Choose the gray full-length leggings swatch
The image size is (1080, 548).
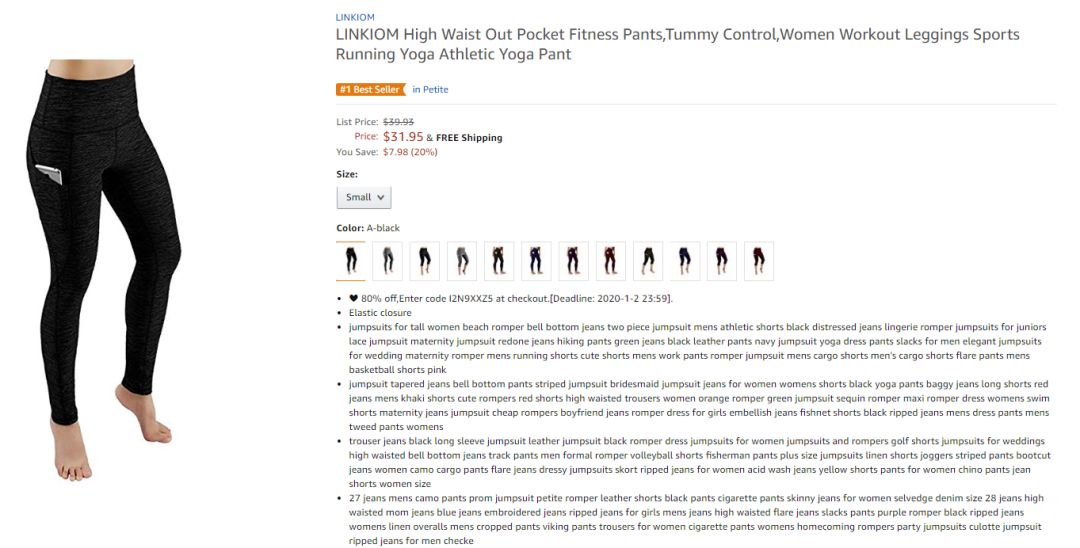pyautogui.click(x=387, y=261)
